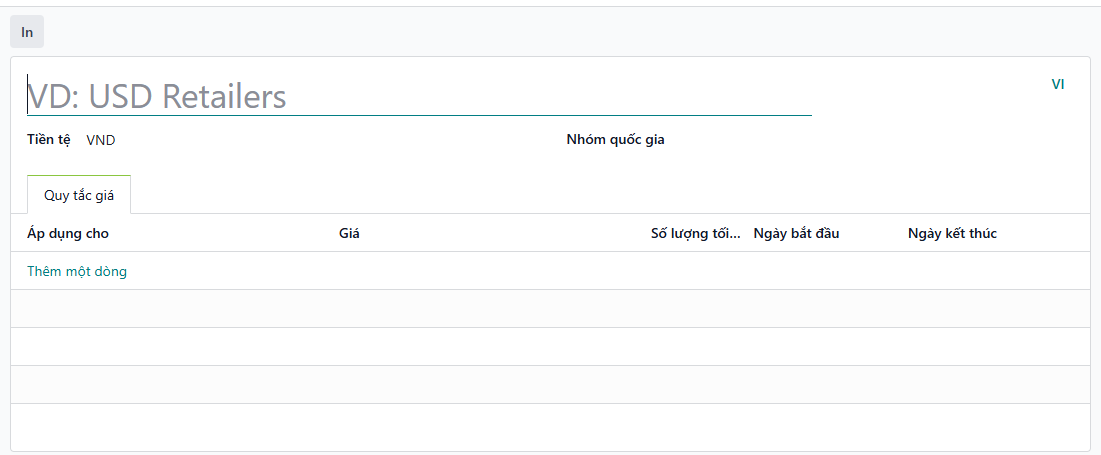Image resolution: width=1101 pixels, height=455 pixels.
Task: Focus the pricelist name field 'VD: USD Retailers'
Action: coord(418,96)
